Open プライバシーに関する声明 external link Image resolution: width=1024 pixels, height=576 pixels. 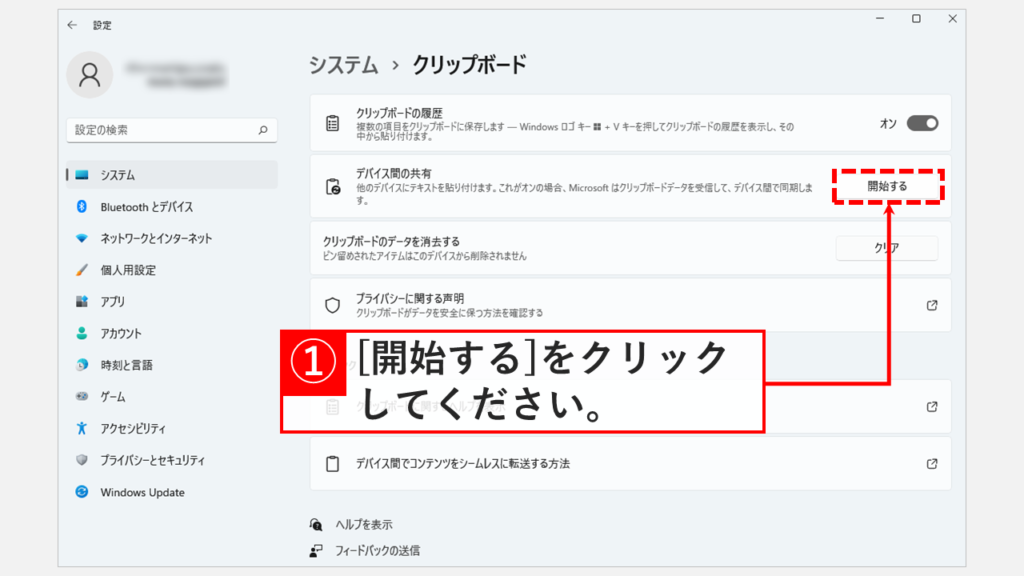click(x=931, y=305)
